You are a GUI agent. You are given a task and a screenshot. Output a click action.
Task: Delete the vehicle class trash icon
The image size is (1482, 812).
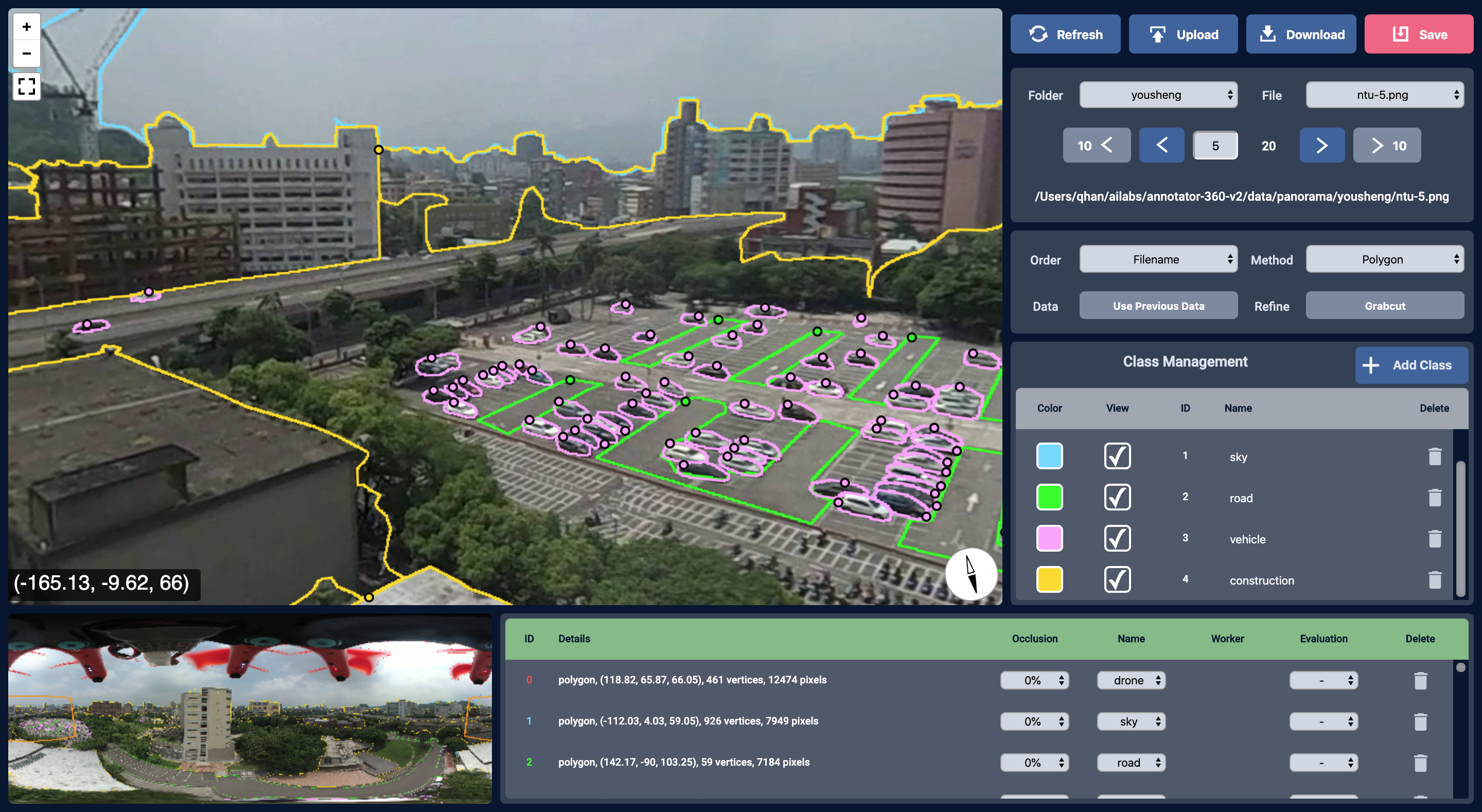tap(1434, 539)
